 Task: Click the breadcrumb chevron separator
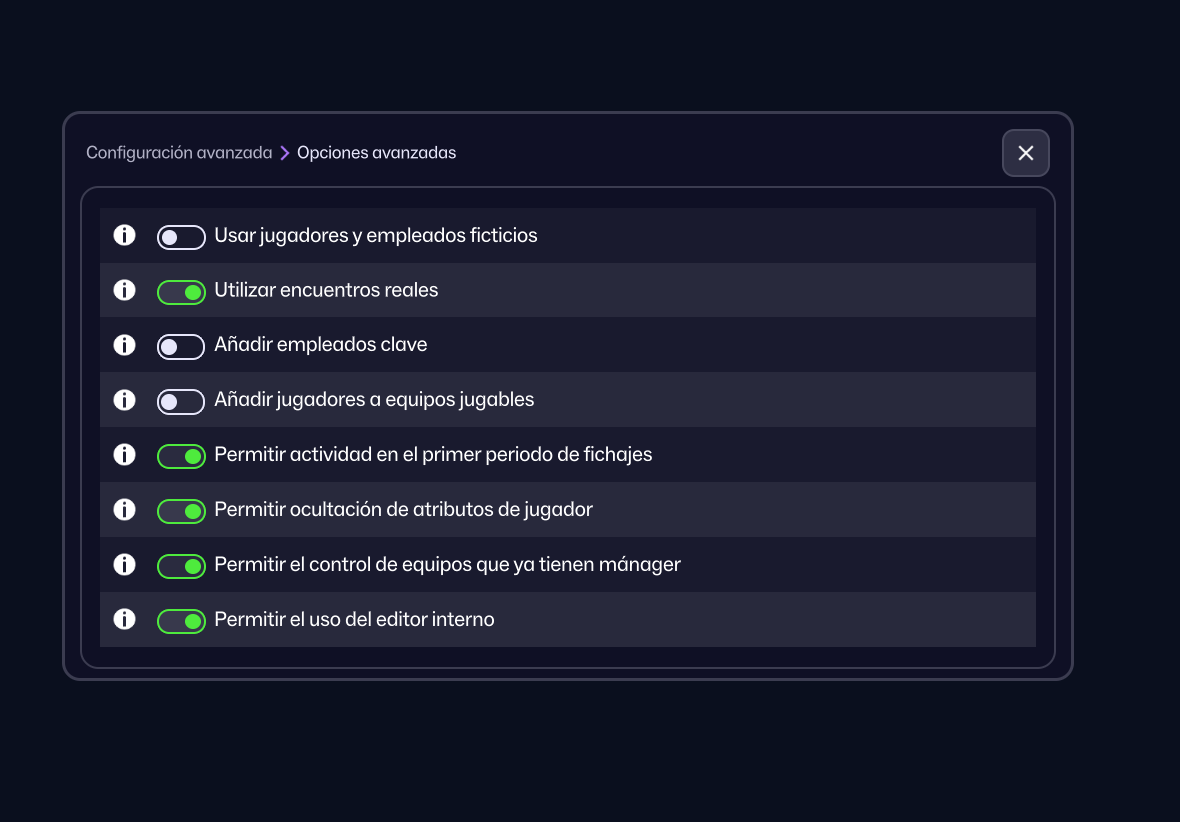[283, 152]
